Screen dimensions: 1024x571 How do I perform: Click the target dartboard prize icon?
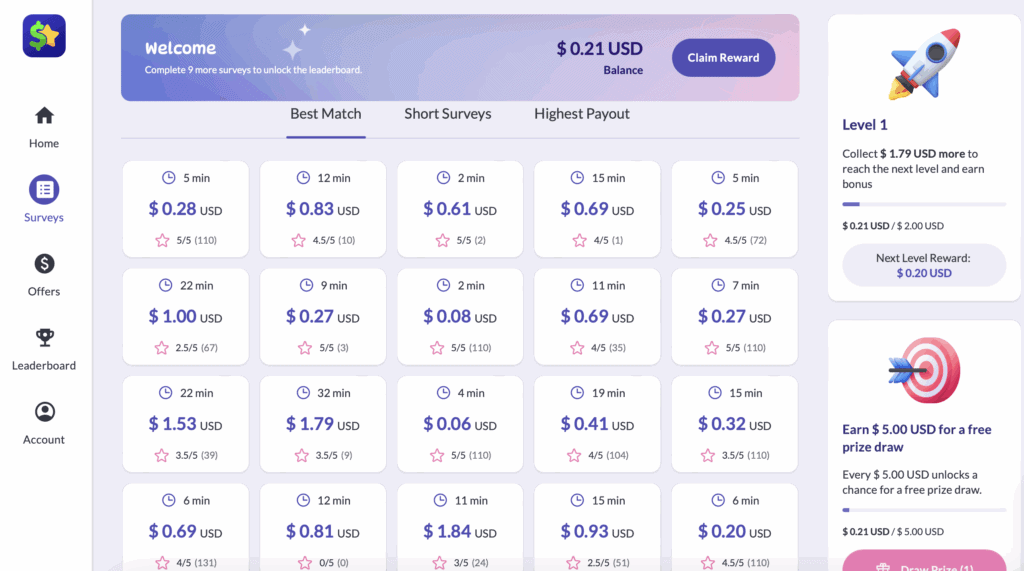click(924, 370)
